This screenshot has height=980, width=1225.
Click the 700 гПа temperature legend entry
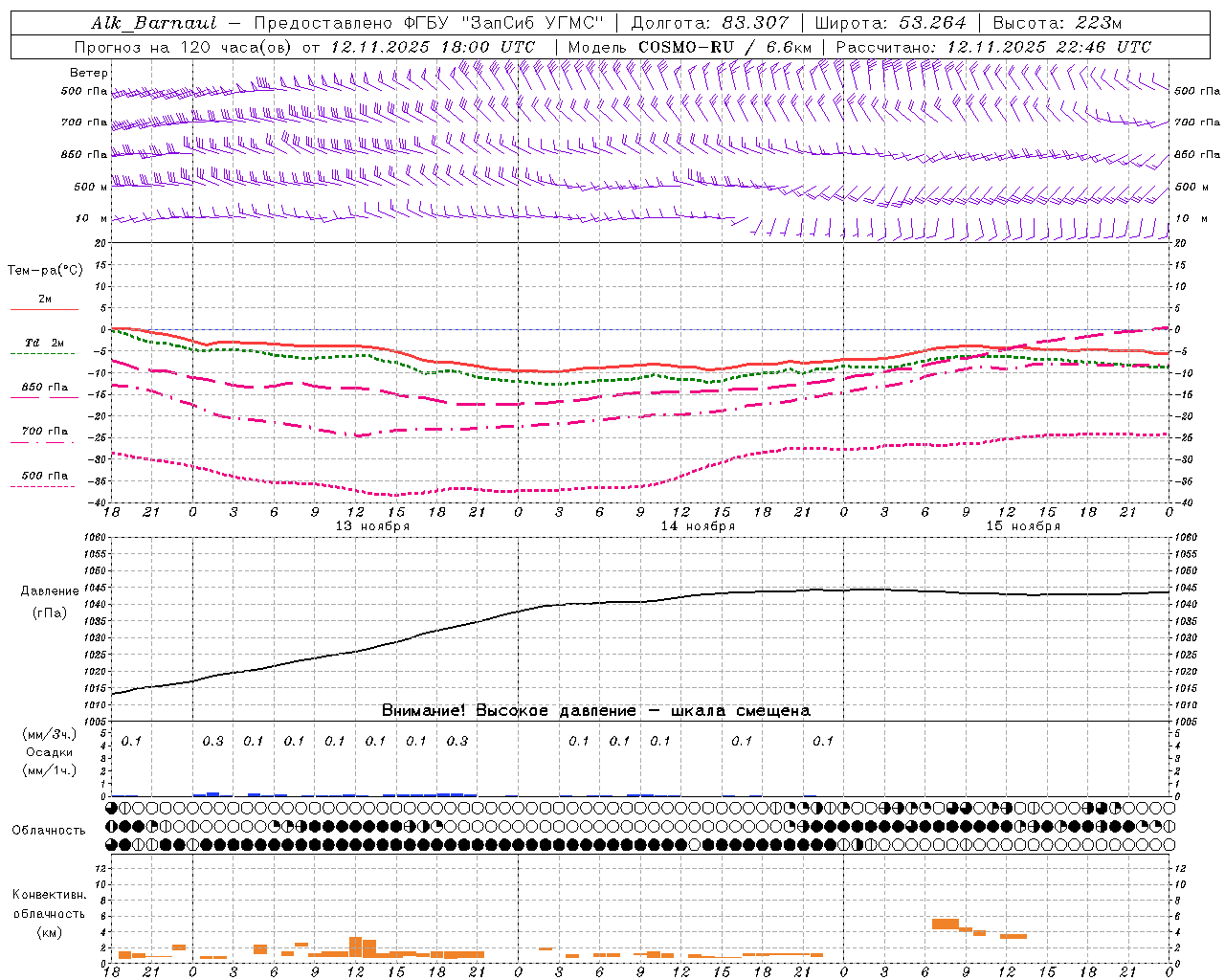(44, 432)
